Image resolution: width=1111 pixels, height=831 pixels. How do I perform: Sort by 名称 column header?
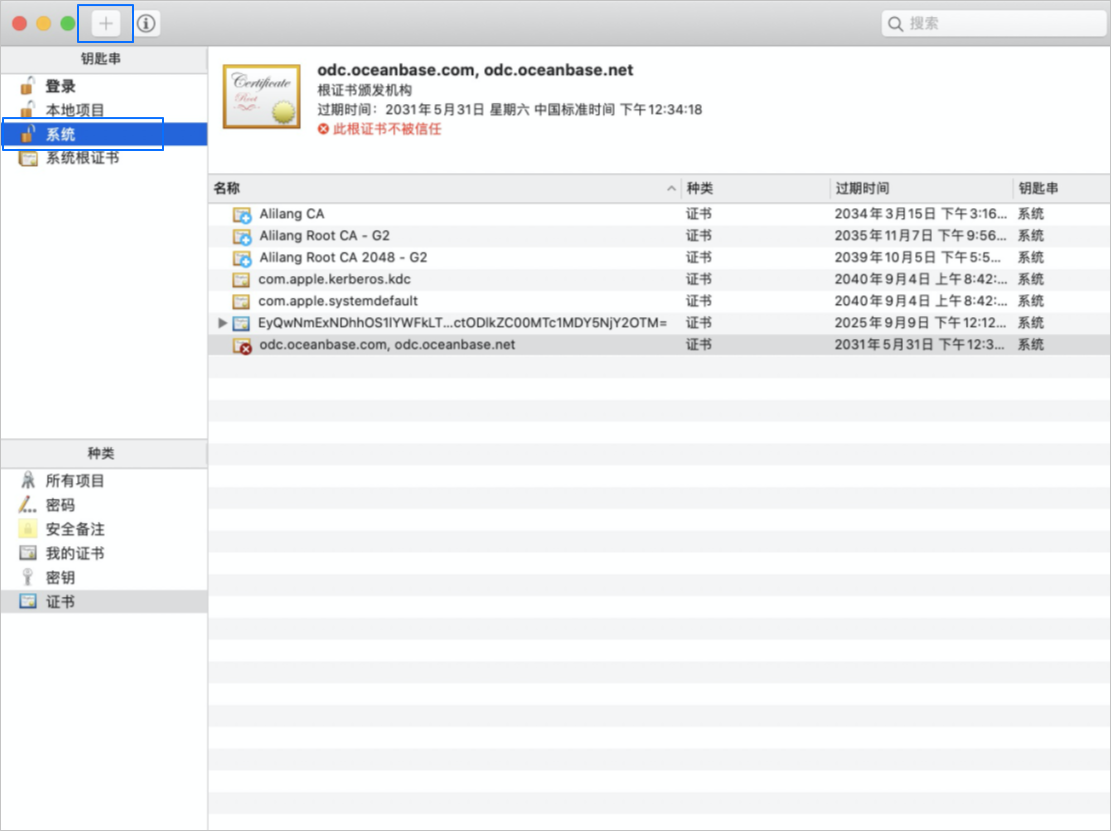pyautogui.click(x=445, y=188)
